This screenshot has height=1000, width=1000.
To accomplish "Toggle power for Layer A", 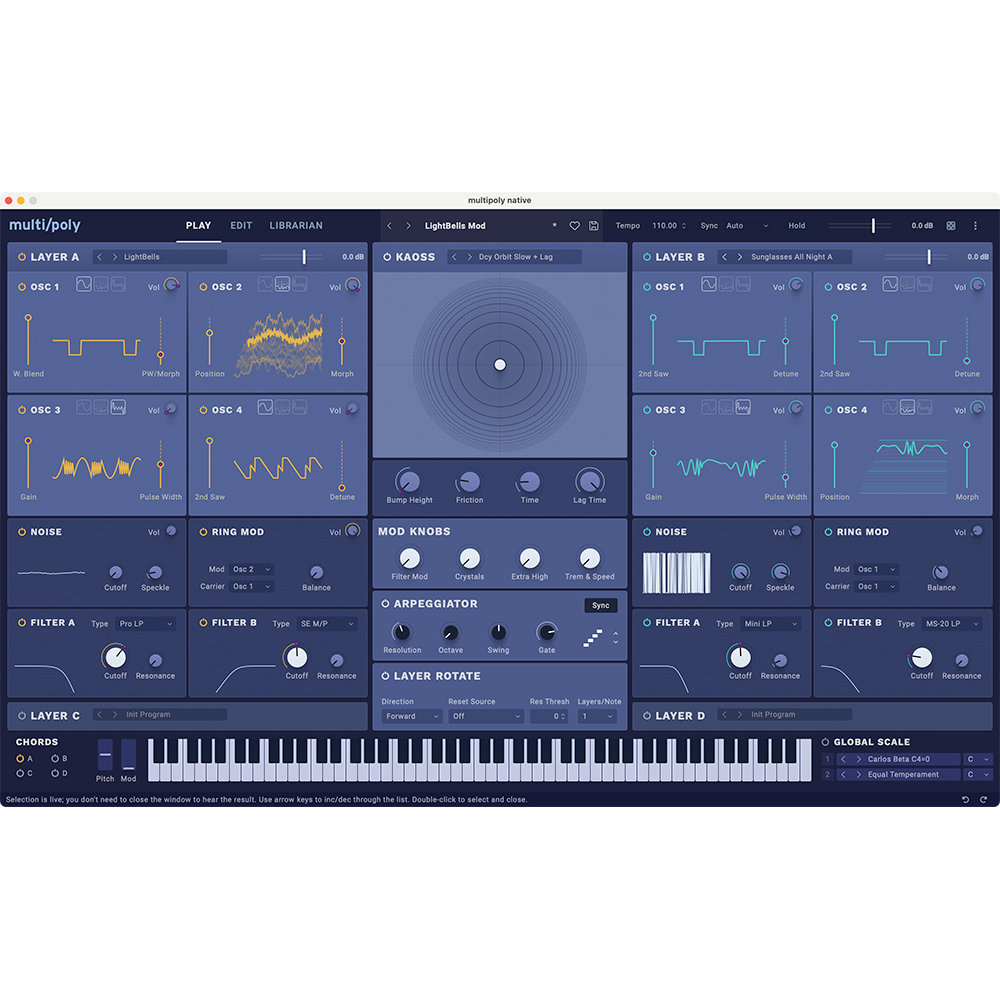I will point(24,256).
